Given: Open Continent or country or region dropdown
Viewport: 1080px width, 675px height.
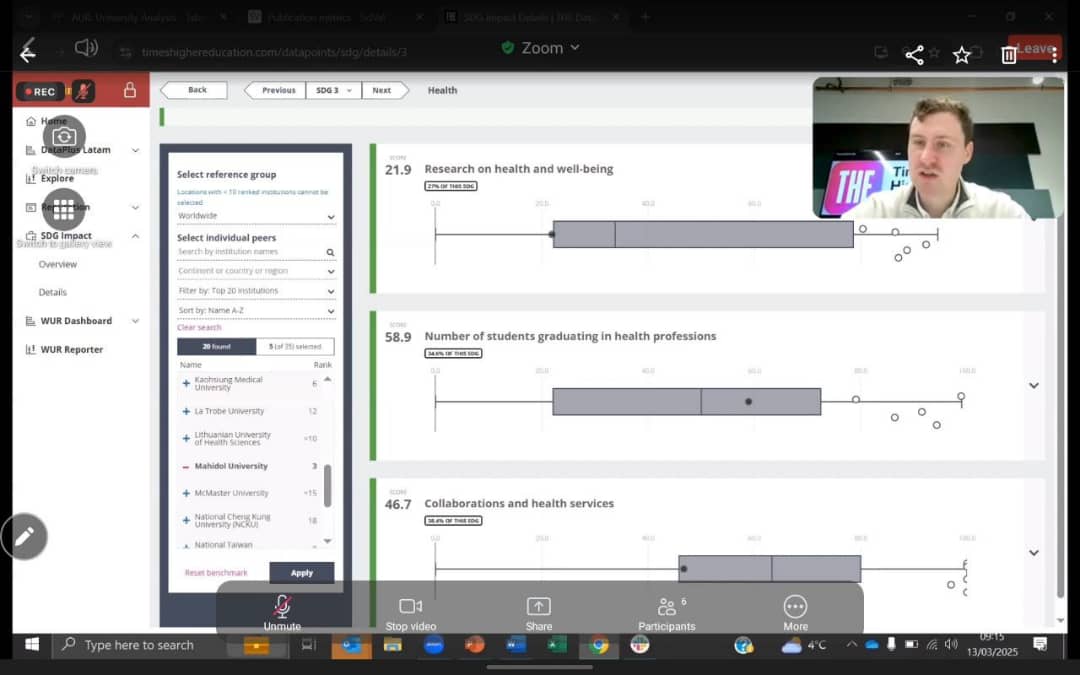Looking at the screenshot, I should point(256,271).
